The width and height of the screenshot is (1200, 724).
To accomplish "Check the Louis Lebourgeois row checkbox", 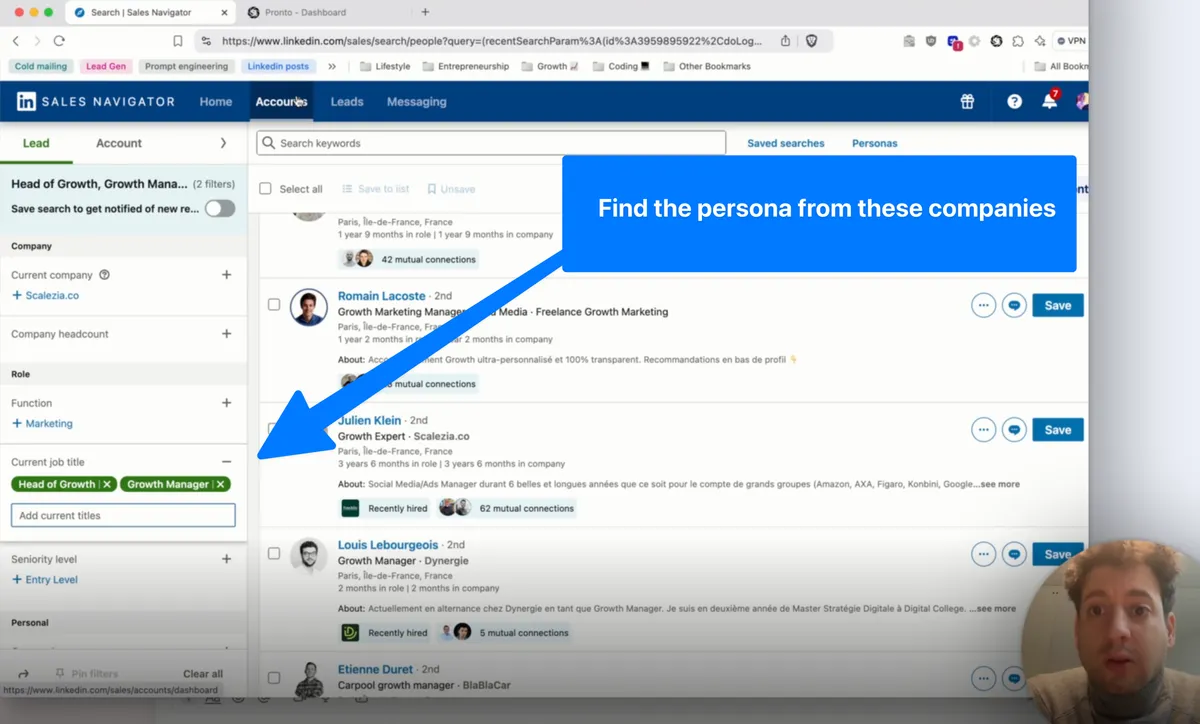I will pyautogui.click(x=274, y=553).
